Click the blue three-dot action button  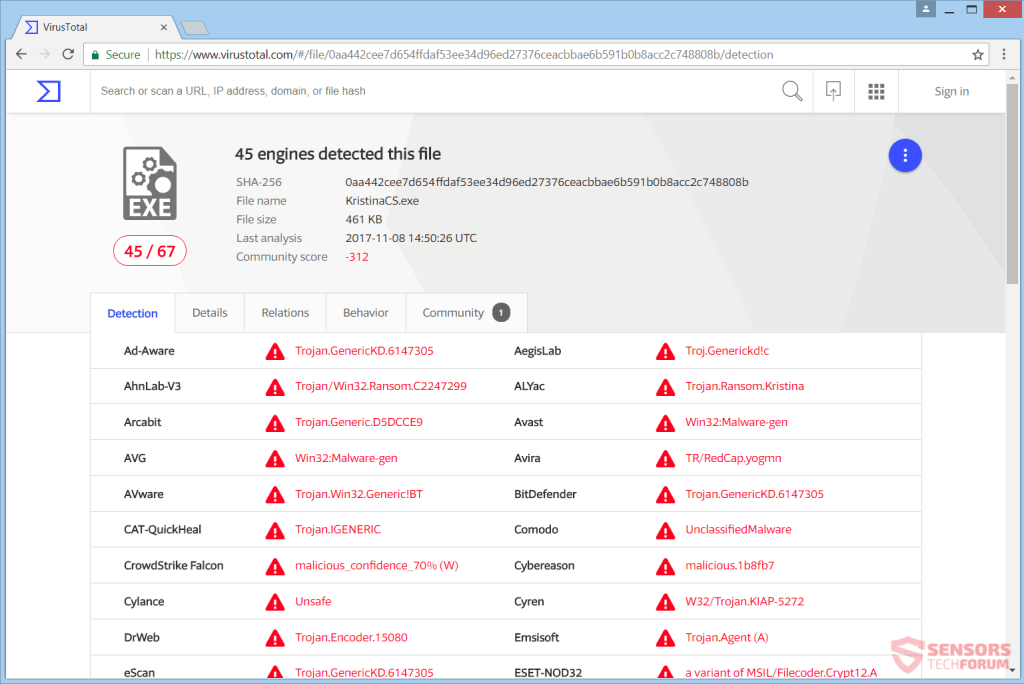click(x=904, y=155)
